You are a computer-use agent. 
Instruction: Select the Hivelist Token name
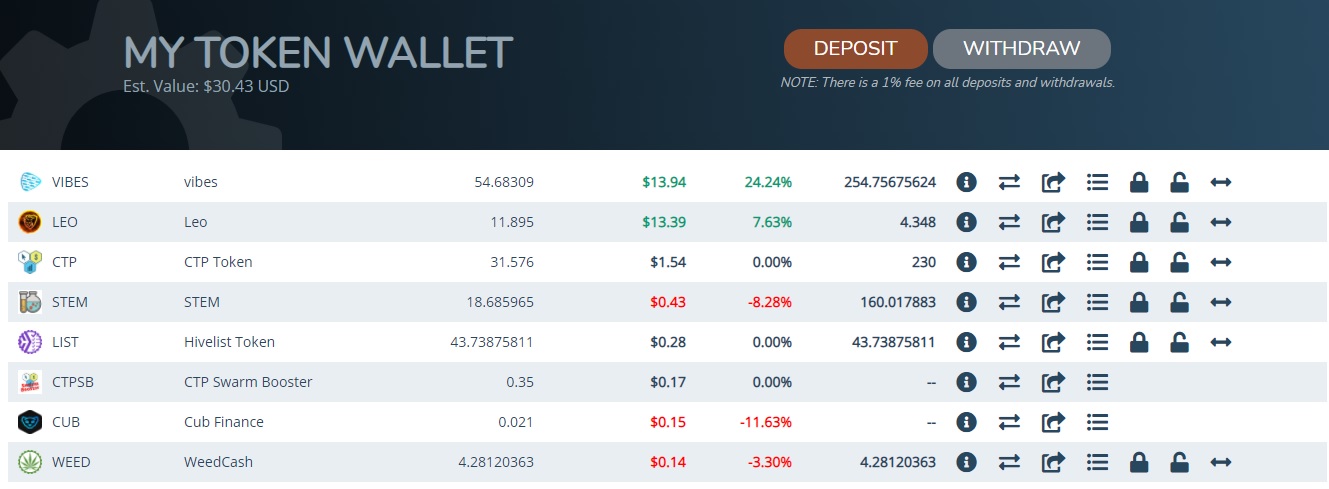(x=230, y=342)
